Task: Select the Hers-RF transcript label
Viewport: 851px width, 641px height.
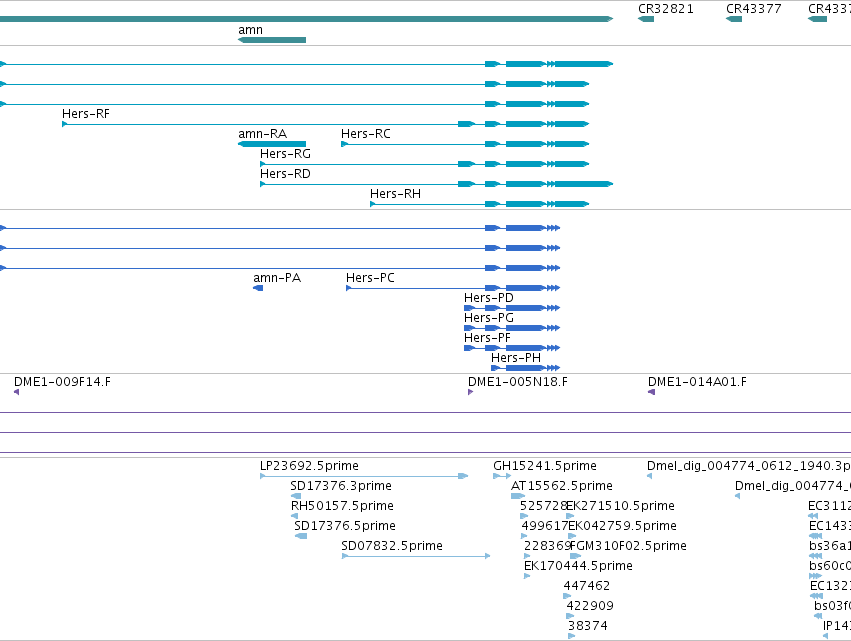Action: (86, 113)
